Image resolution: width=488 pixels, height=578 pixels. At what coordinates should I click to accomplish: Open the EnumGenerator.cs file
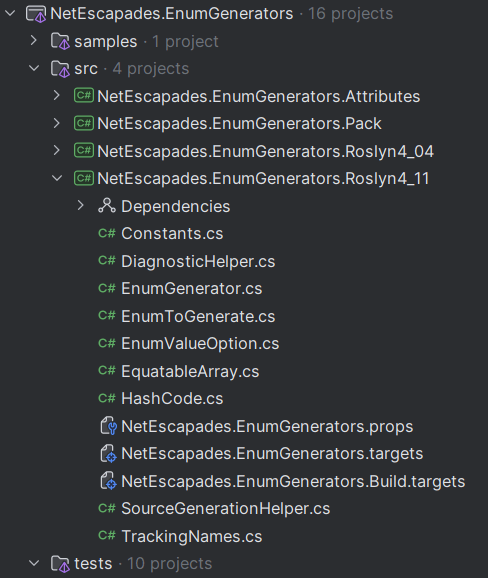[192, 289]
